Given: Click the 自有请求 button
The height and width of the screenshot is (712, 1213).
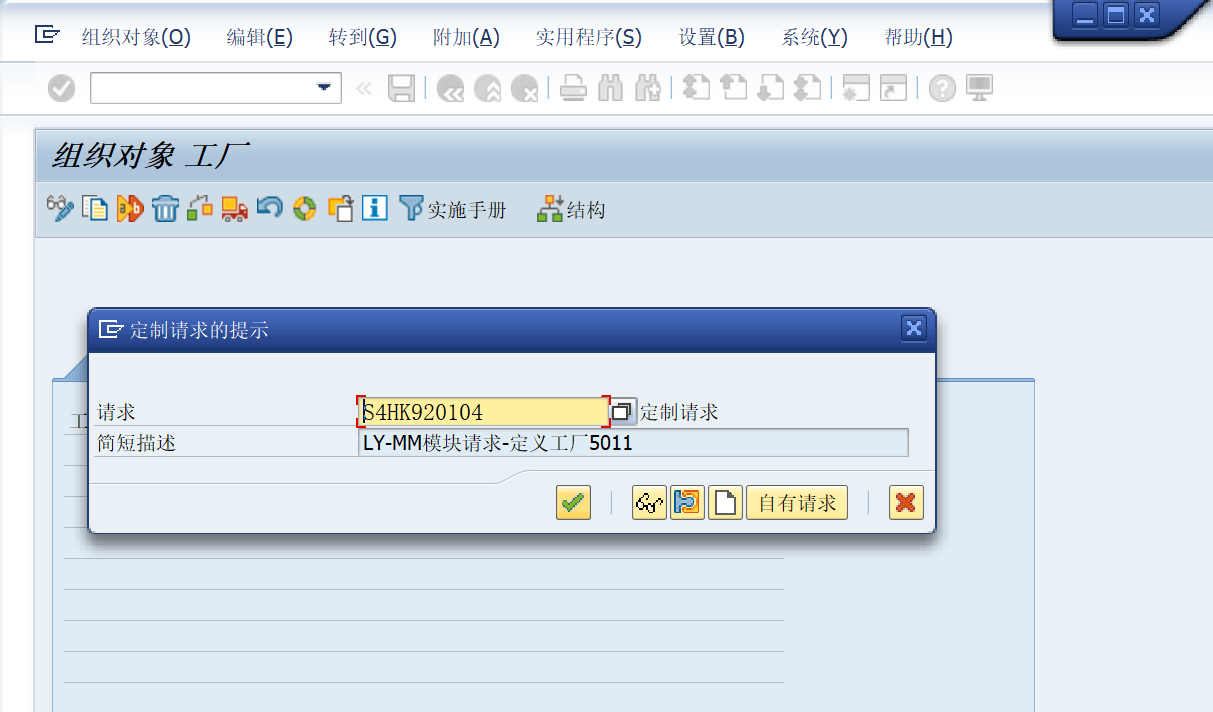Looking at the screenshot, I should (797, 502).
